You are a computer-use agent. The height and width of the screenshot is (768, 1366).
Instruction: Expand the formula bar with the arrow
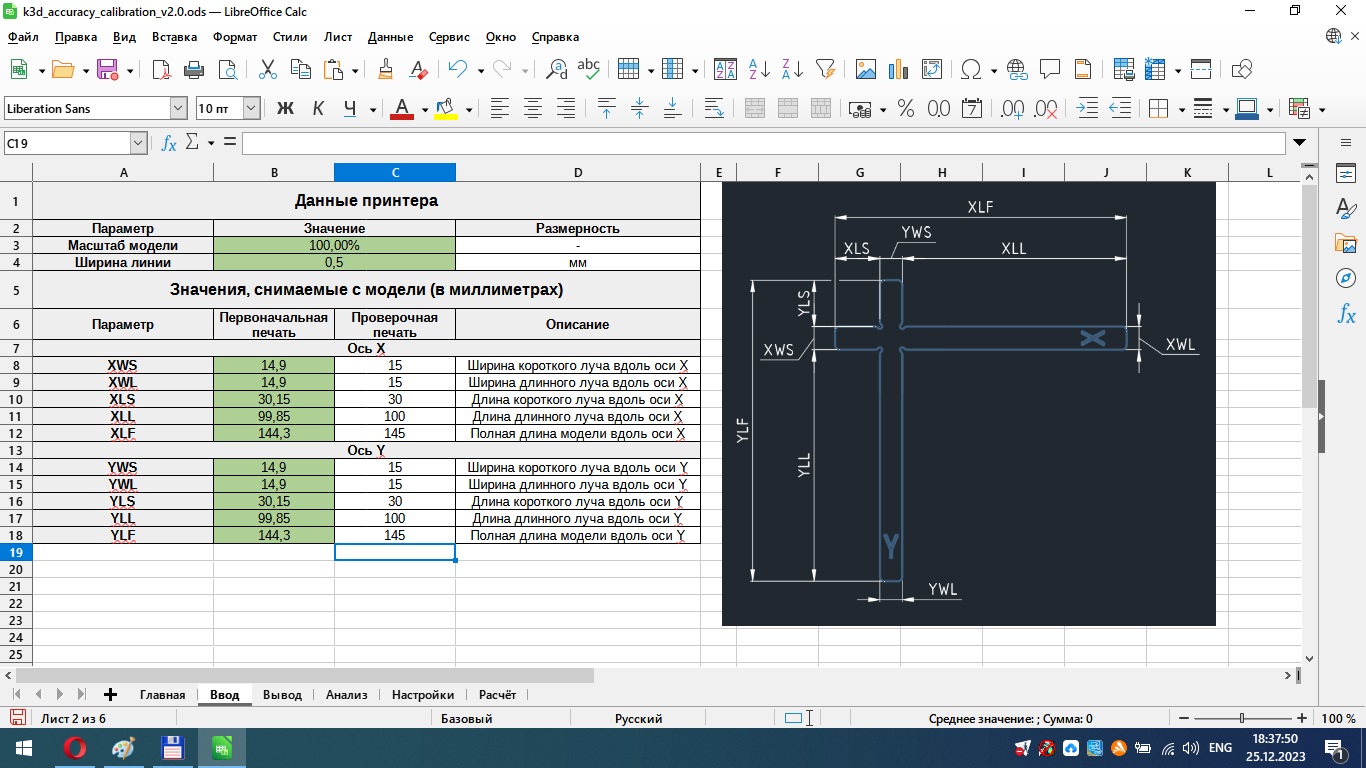coord(1300,143)
